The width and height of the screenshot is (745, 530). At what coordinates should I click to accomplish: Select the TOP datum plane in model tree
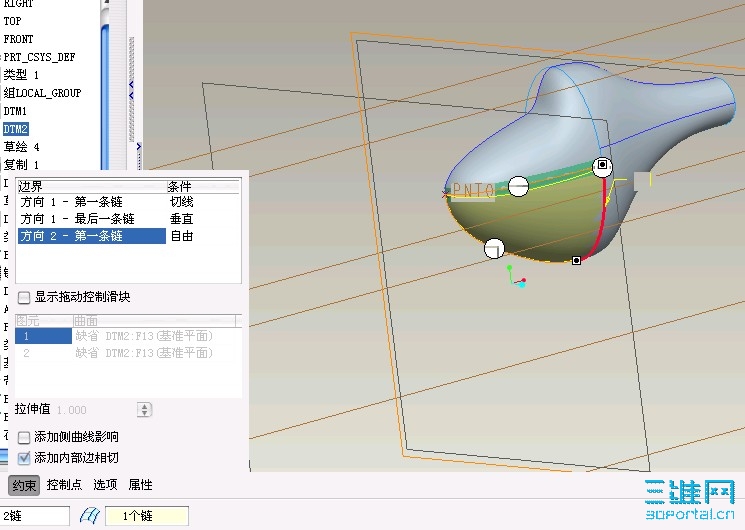point(12,21)
